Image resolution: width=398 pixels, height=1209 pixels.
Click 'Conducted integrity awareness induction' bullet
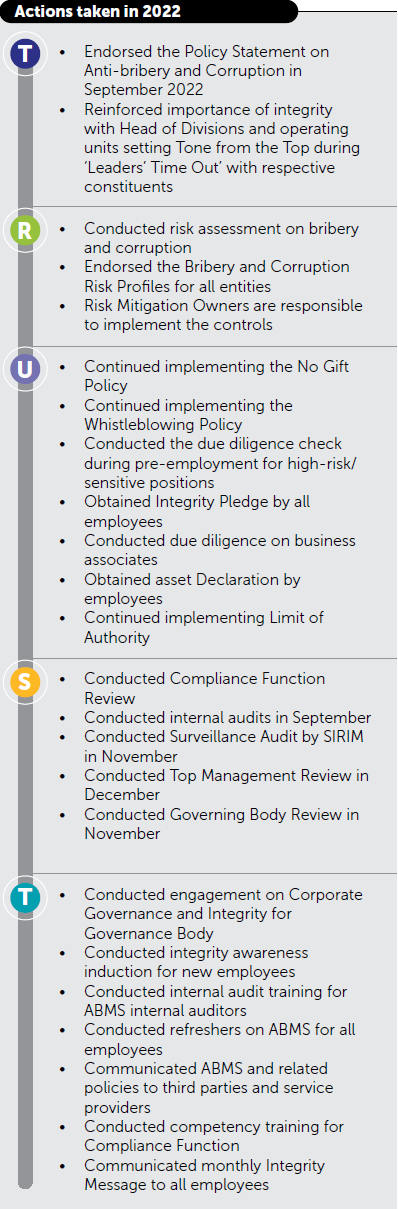(197, 962)
